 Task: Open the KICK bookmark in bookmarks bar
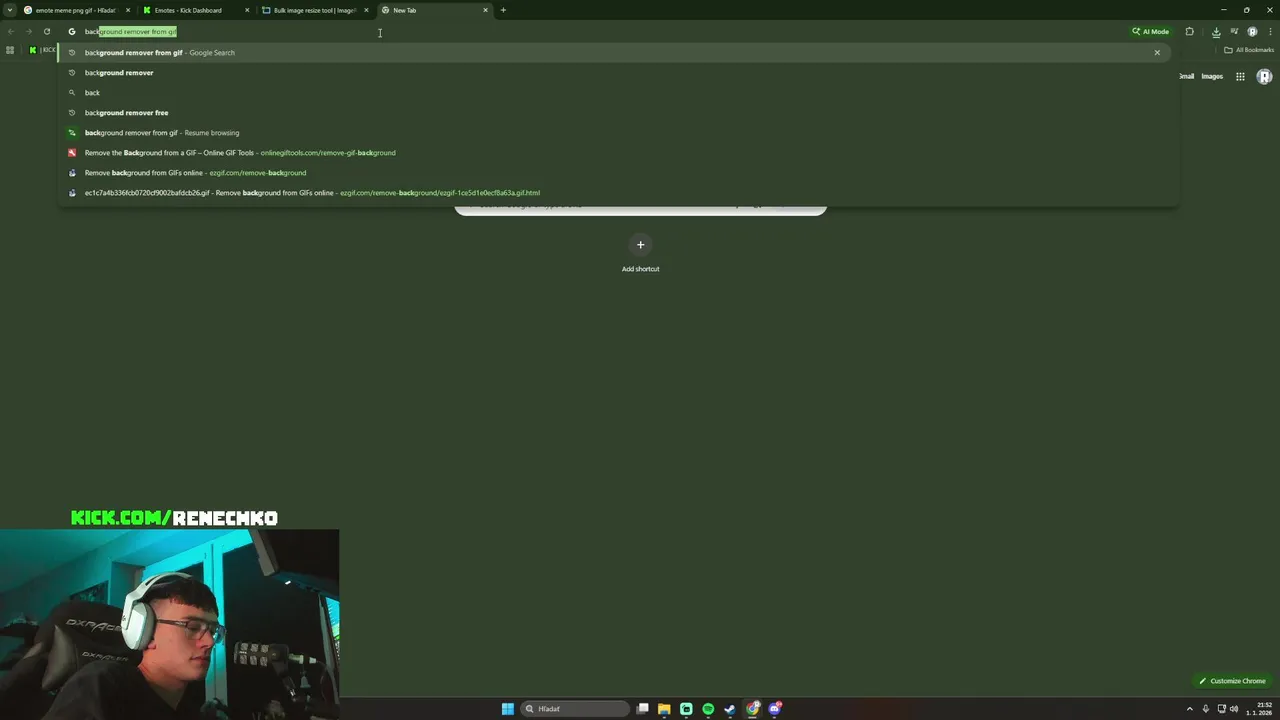pos(42,50)
